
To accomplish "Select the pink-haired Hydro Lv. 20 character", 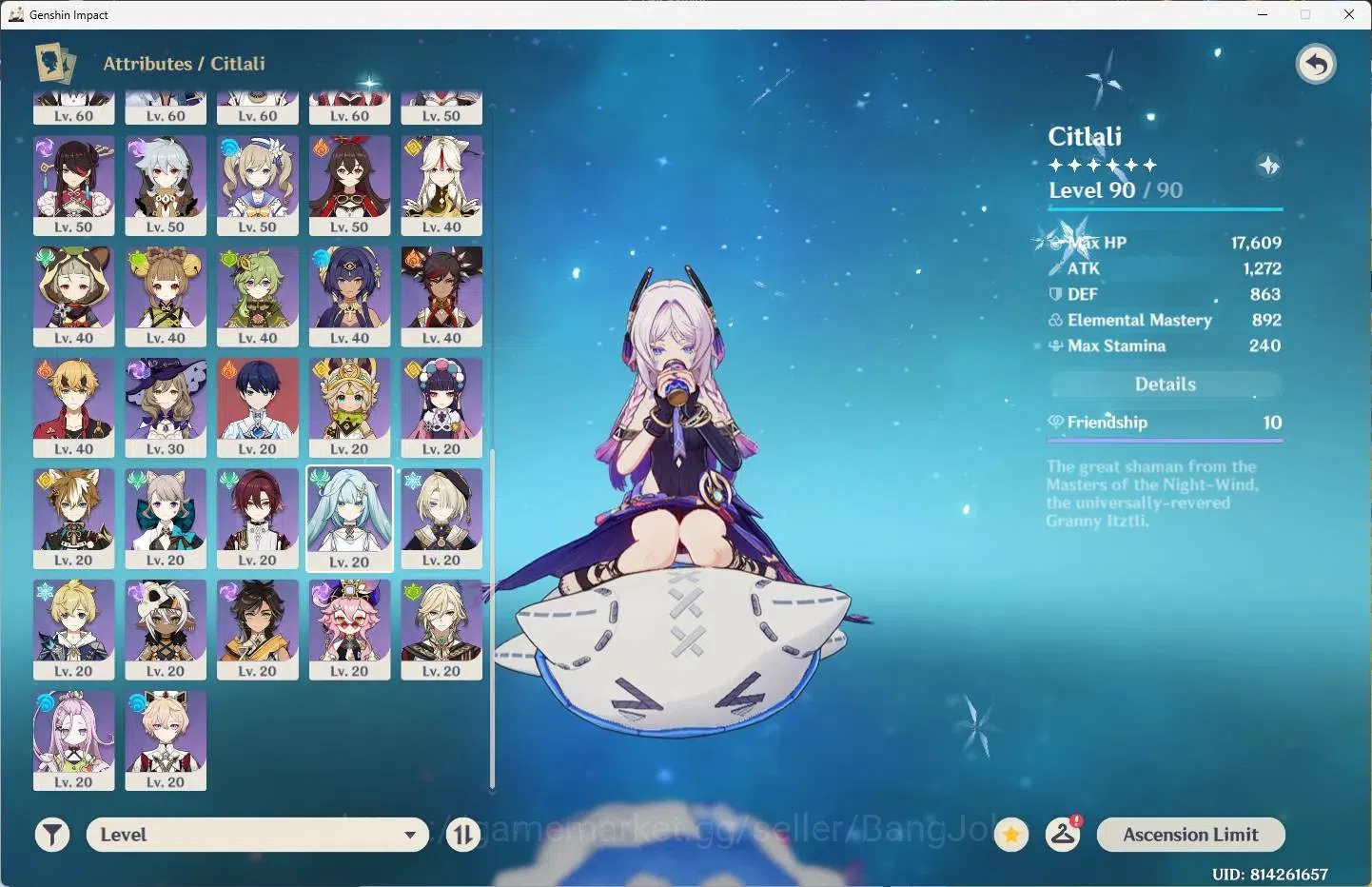I will tap(74, 740).
